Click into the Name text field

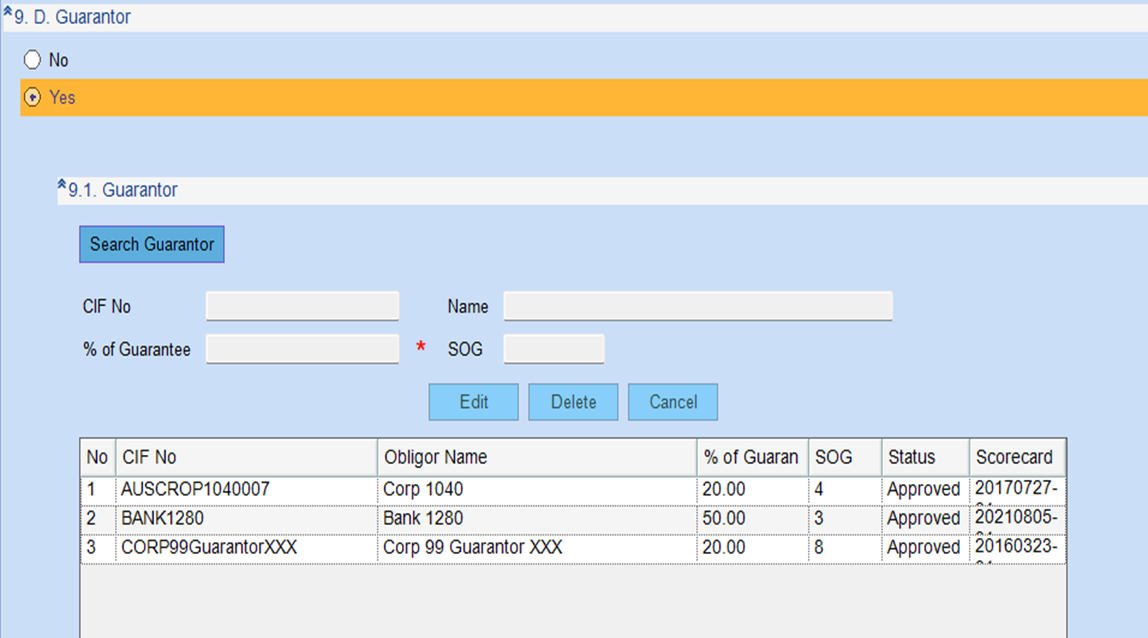pos(697,306)
